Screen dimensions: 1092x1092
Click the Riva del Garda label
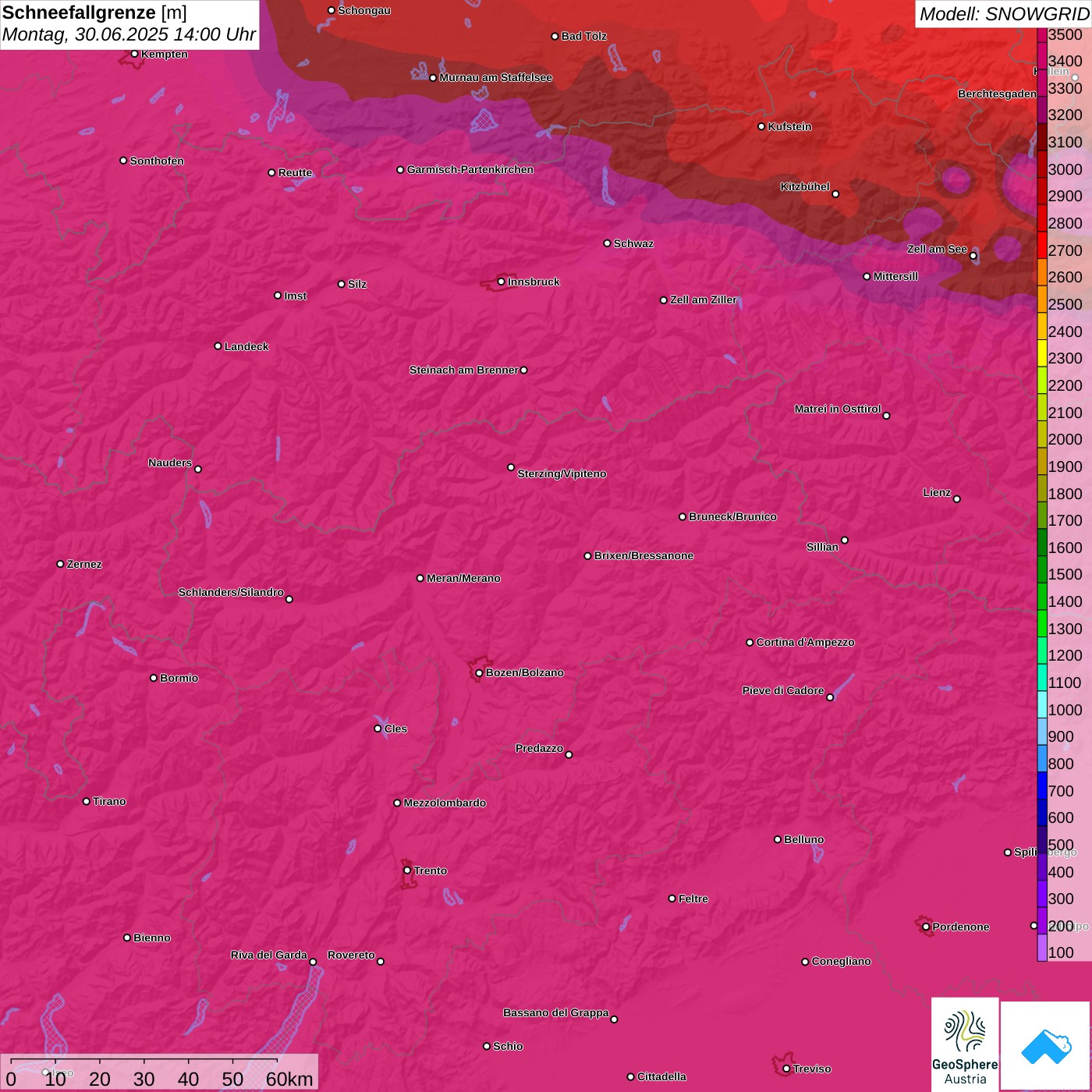coord(269,955)
